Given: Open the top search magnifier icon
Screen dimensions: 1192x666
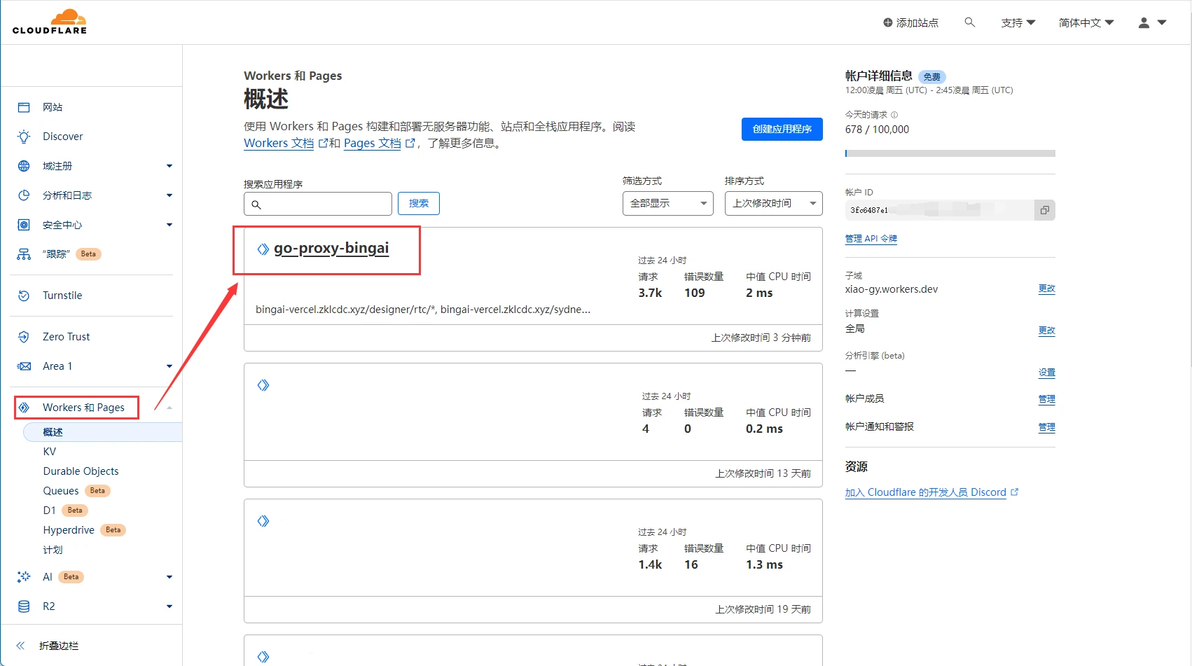Looking at the screenshot, I should pos(969,23).
